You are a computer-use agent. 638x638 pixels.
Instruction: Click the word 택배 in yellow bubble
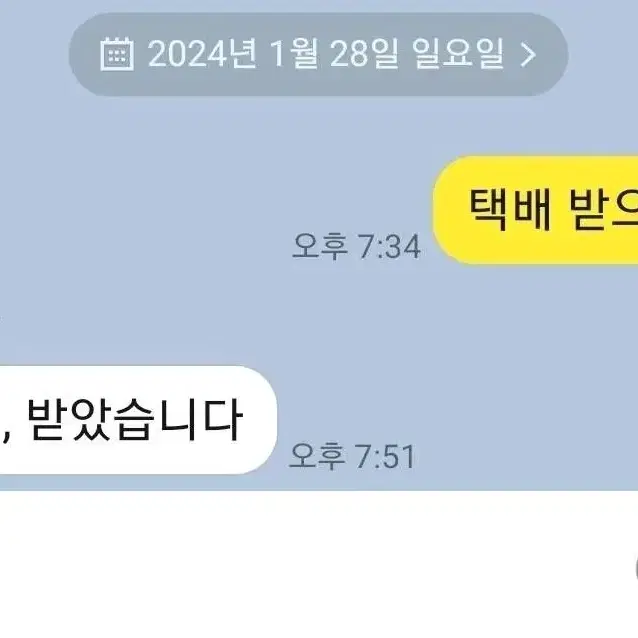point(510,210)
